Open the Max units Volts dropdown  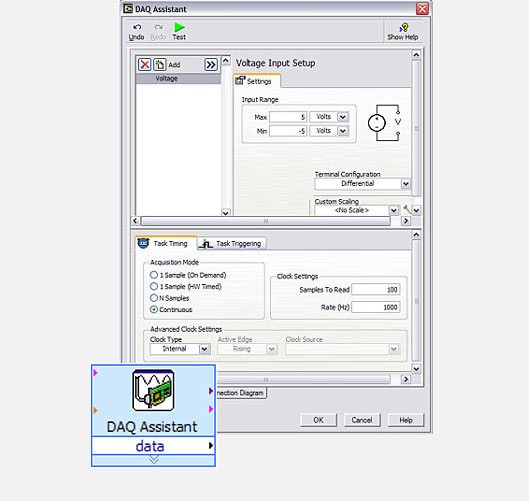pos(343,117)
